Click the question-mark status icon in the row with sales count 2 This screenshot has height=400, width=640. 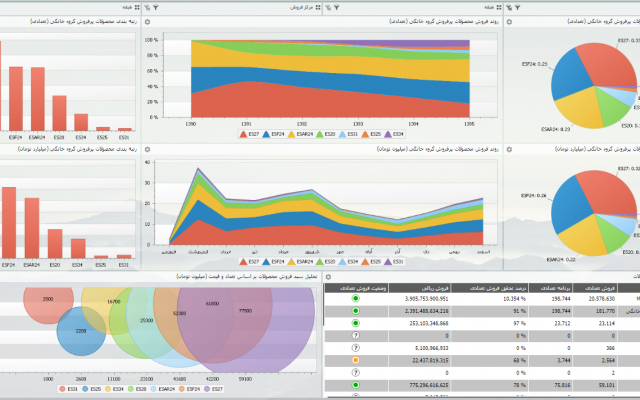tap(356, 372)
